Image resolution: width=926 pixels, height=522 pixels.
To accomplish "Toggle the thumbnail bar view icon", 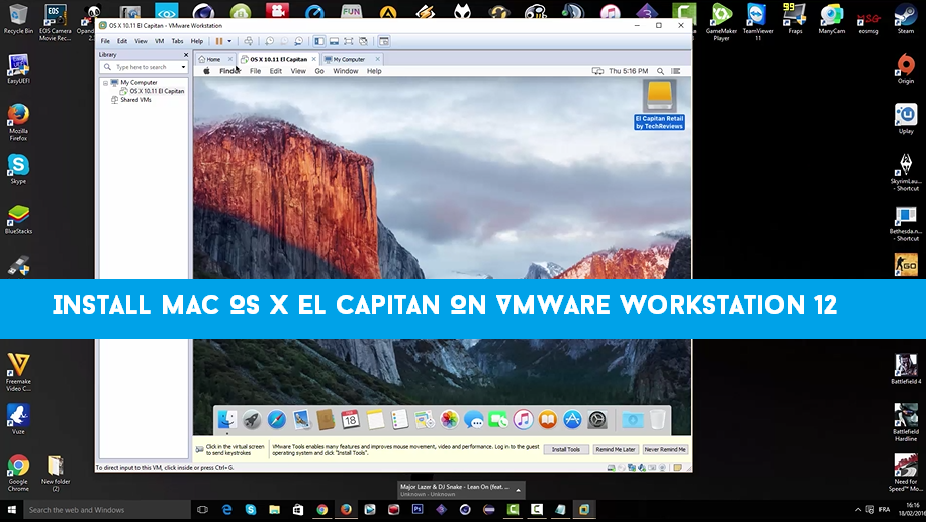I will pos(334,41).
